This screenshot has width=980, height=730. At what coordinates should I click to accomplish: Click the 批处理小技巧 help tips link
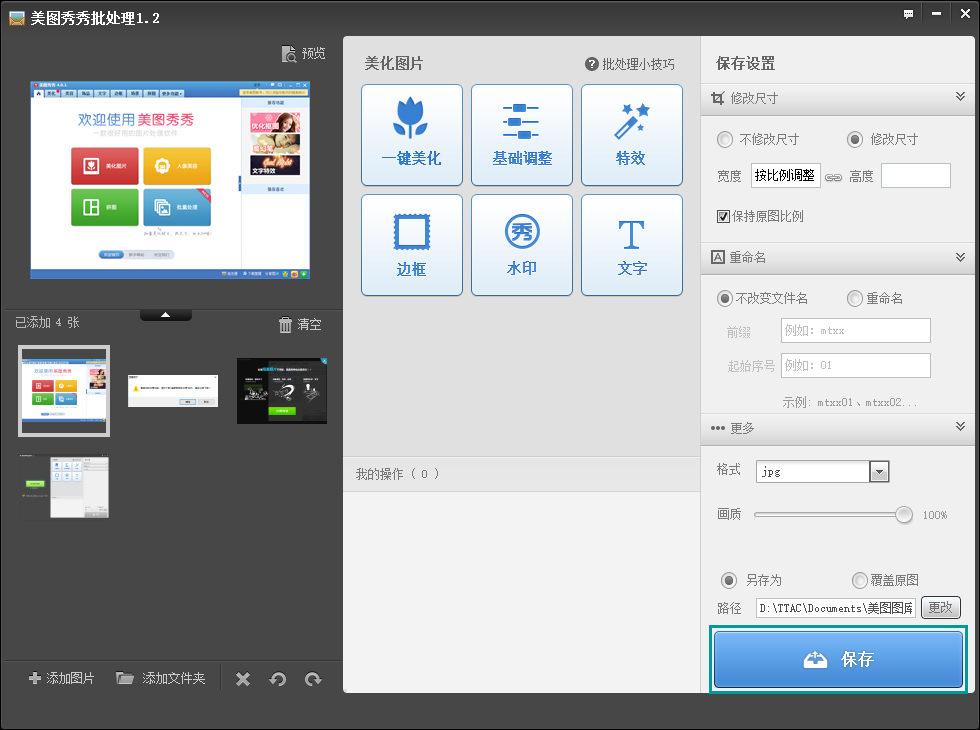point(630,64)
